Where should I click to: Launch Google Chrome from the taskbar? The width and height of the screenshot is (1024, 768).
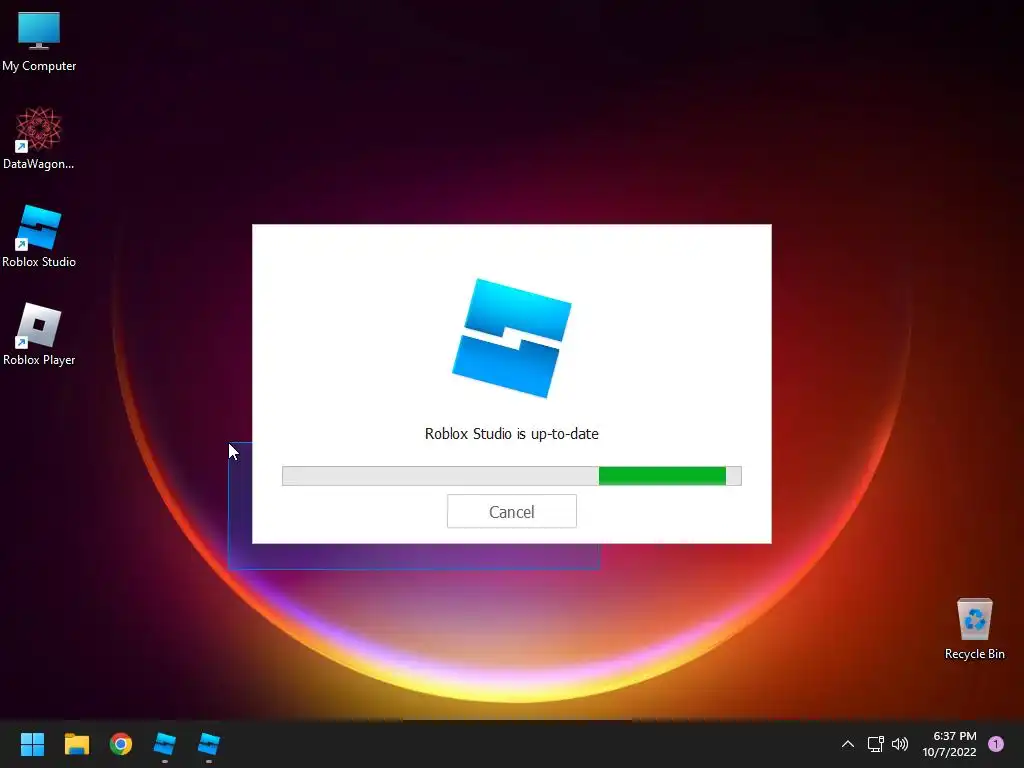pos(121,744)
